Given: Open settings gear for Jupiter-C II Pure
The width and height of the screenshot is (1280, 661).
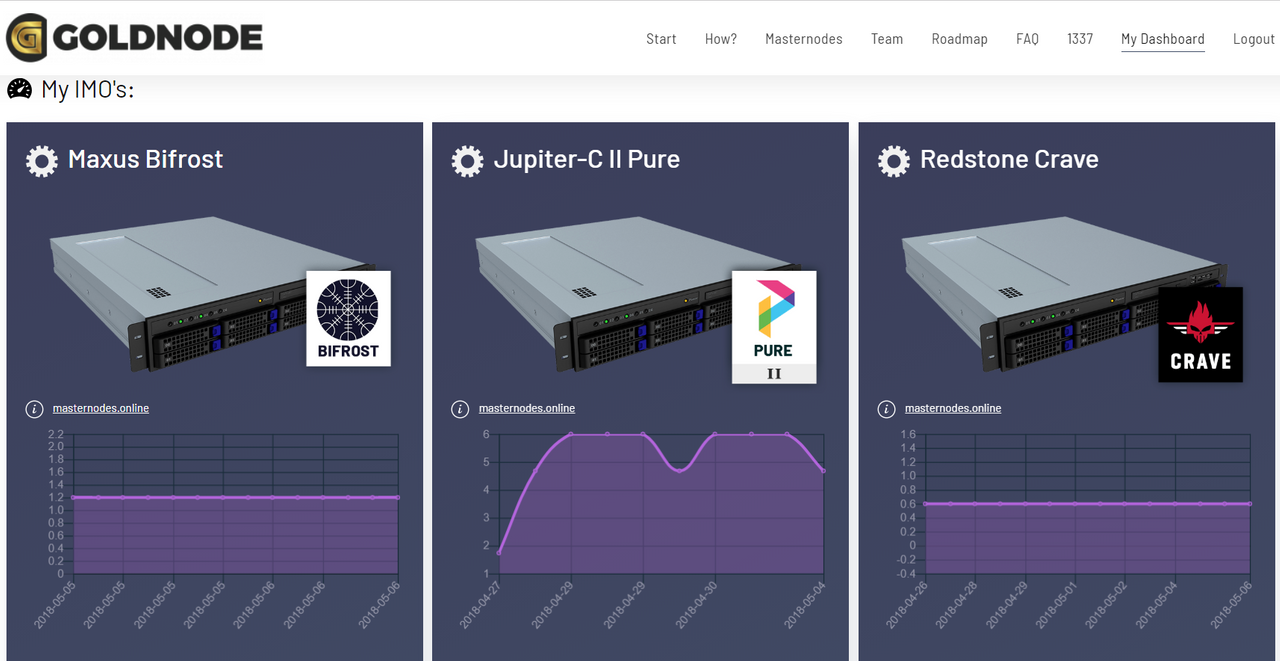Looking at the screenshot, I should coord(468,161).
